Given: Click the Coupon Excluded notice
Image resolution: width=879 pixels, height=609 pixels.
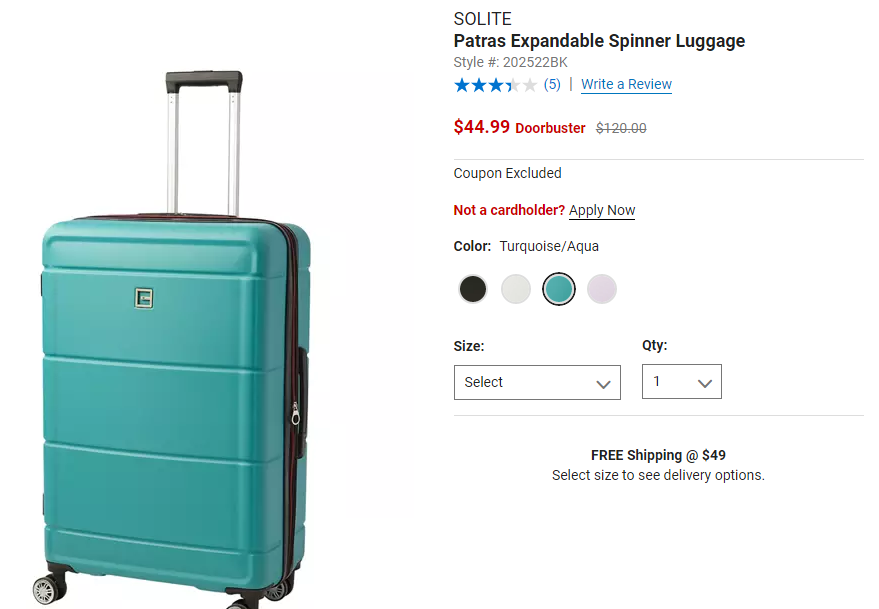Looking at the screenshot, I should coord(507,173).
